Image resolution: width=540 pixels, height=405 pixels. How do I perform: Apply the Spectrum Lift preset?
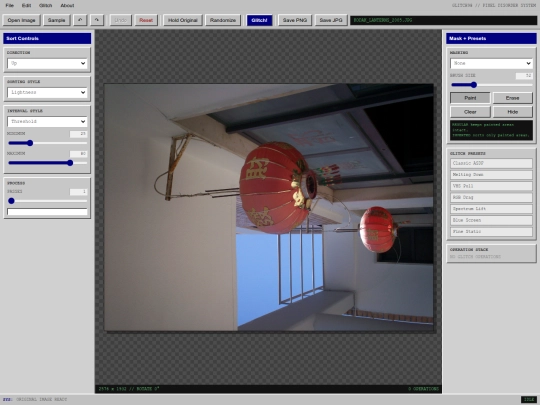click(x=491, y=209)
